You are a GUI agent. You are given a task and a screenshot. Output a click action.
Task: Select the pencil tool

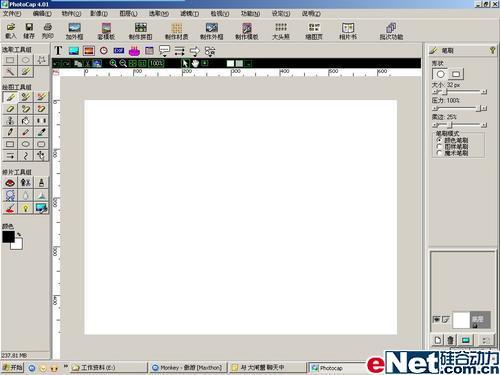point(10,132)
